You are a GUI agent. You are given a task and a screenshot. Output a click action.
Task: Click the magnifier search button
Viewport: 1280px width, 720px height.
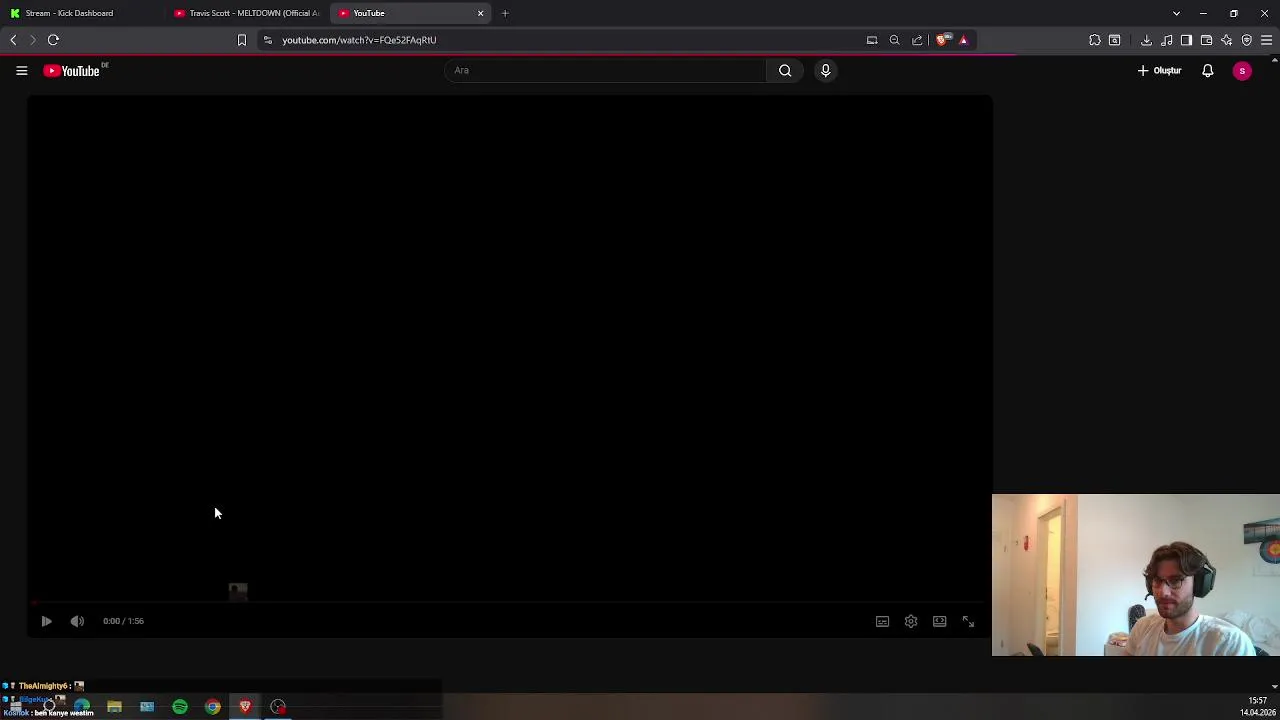(785, 70)
